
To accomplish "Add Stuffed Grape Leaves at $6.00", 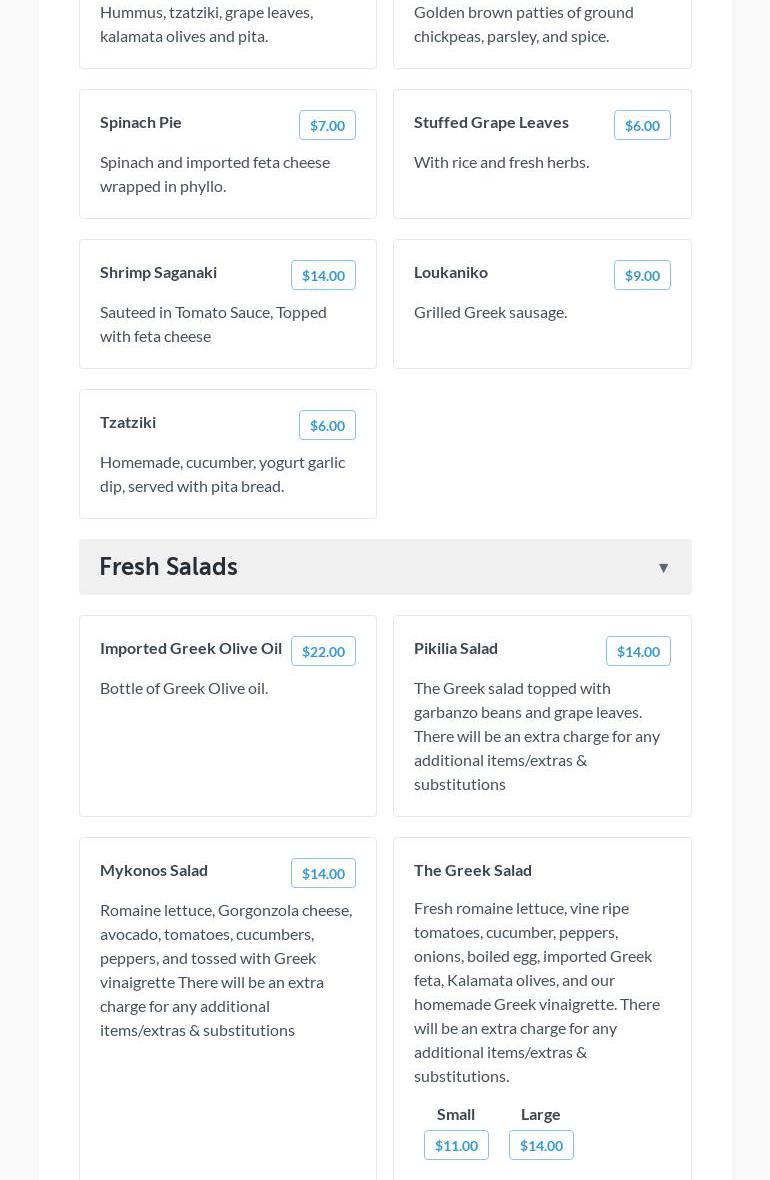I will pyautogui.click(x=642, y=125).
